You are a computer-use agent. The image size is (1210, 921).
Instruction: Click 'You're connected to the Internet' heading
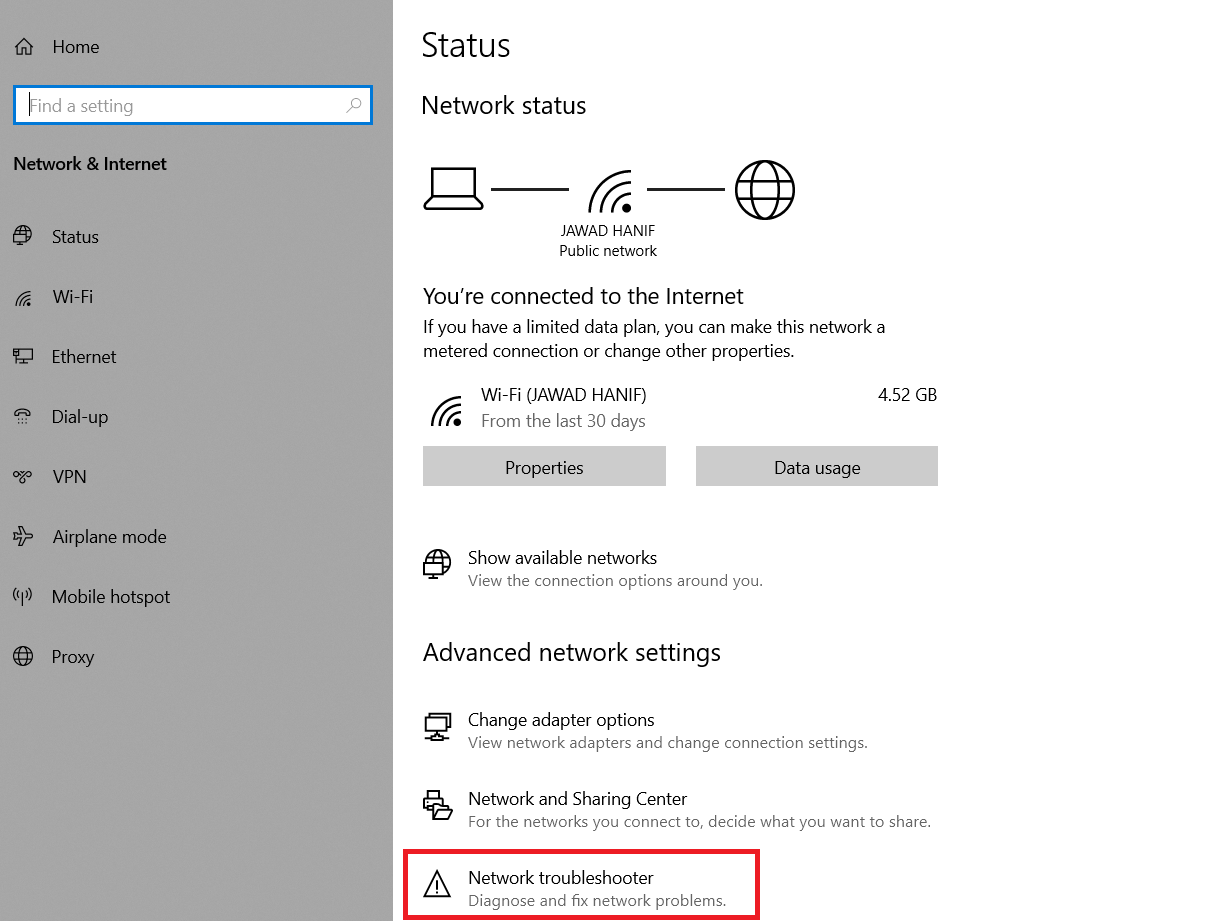(x=583, y=296)
